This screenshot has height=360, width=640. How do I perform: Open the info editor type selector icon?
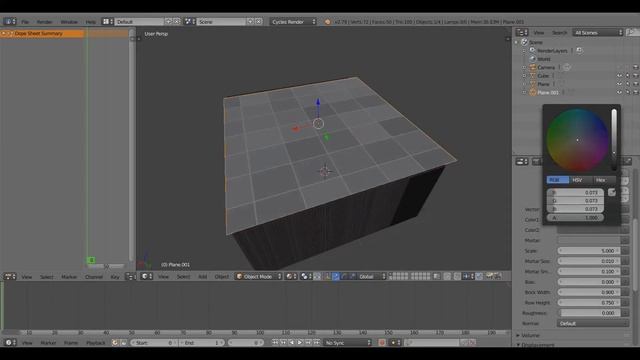[x=10, y=21]
